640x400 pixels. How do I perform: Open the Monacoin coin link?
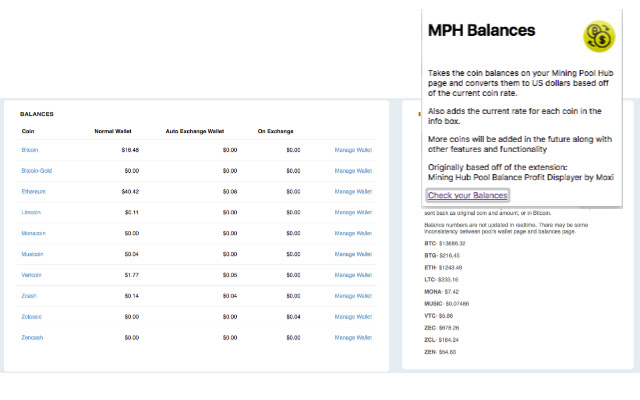pyautogui.click(x=33, y=233)
